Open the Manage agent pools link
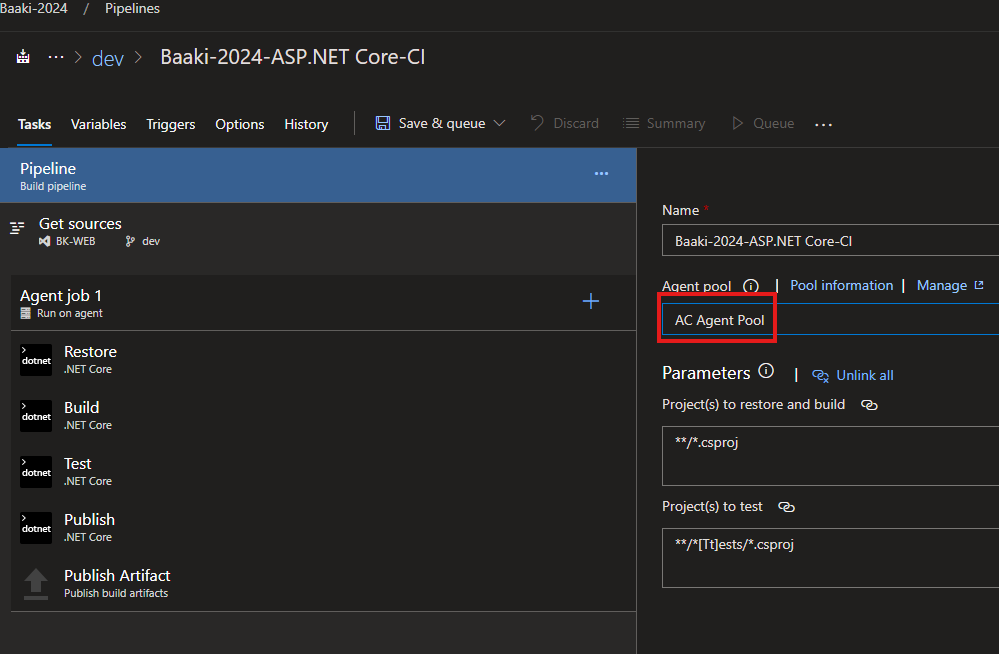 pos(942,286)
